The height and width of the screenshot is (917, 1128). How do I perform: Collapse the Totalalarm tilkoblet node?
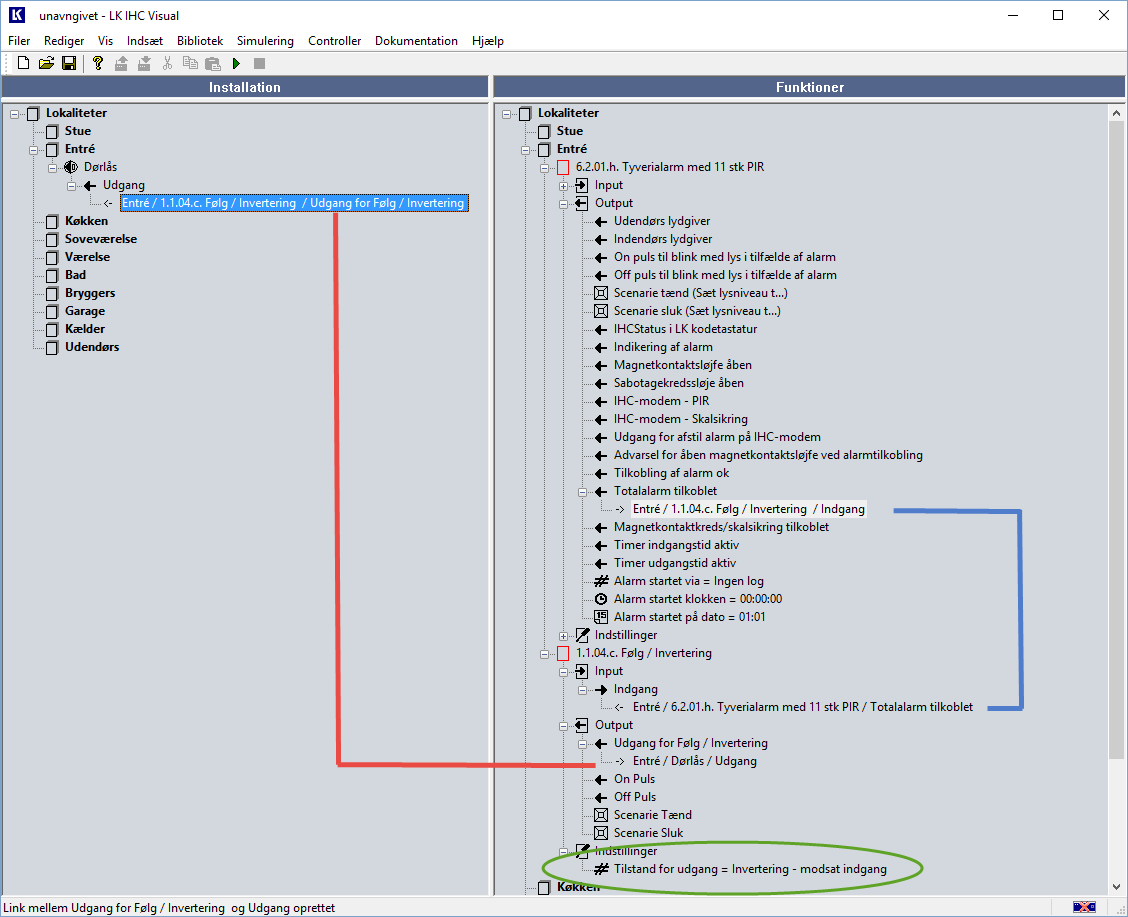583,491
